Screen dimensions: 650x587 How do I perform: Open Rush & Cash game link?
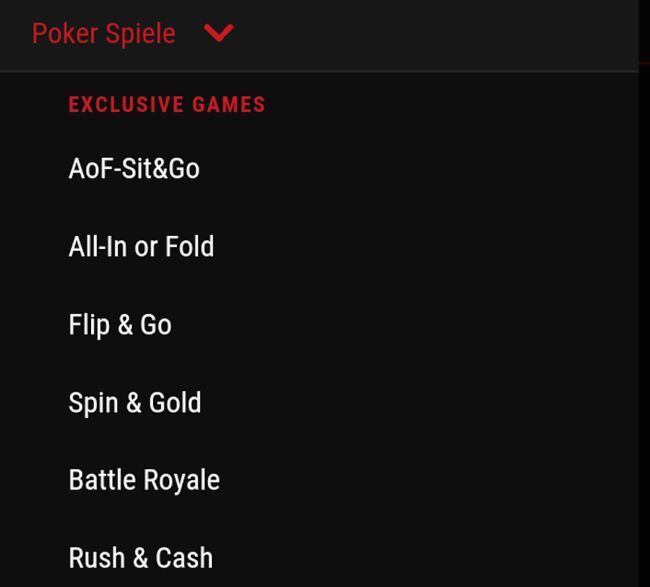click(141, 557)
